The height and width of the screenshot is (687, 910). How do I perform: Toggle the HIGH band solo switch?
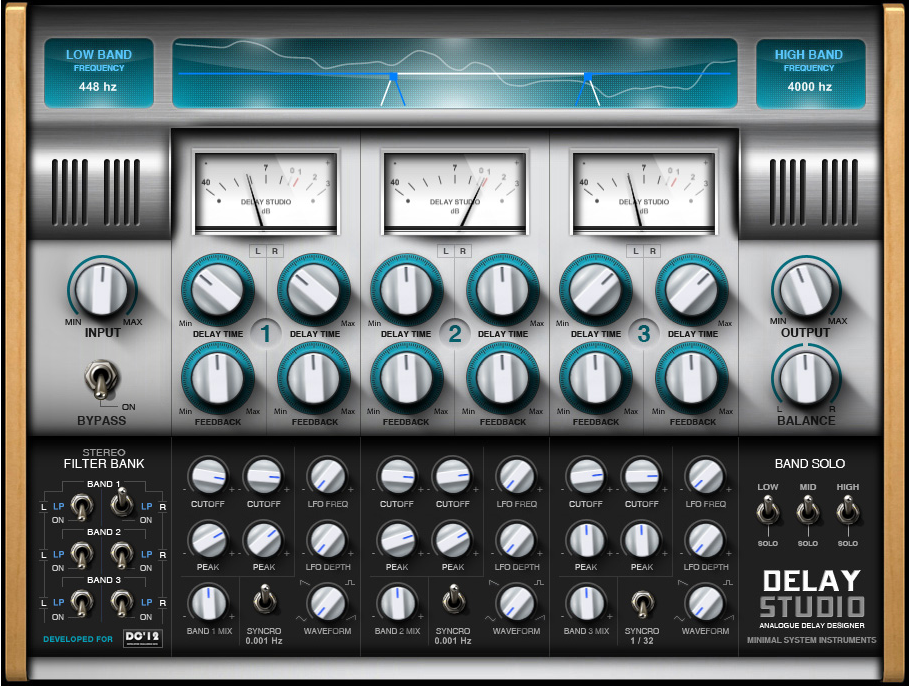(848, 513)
